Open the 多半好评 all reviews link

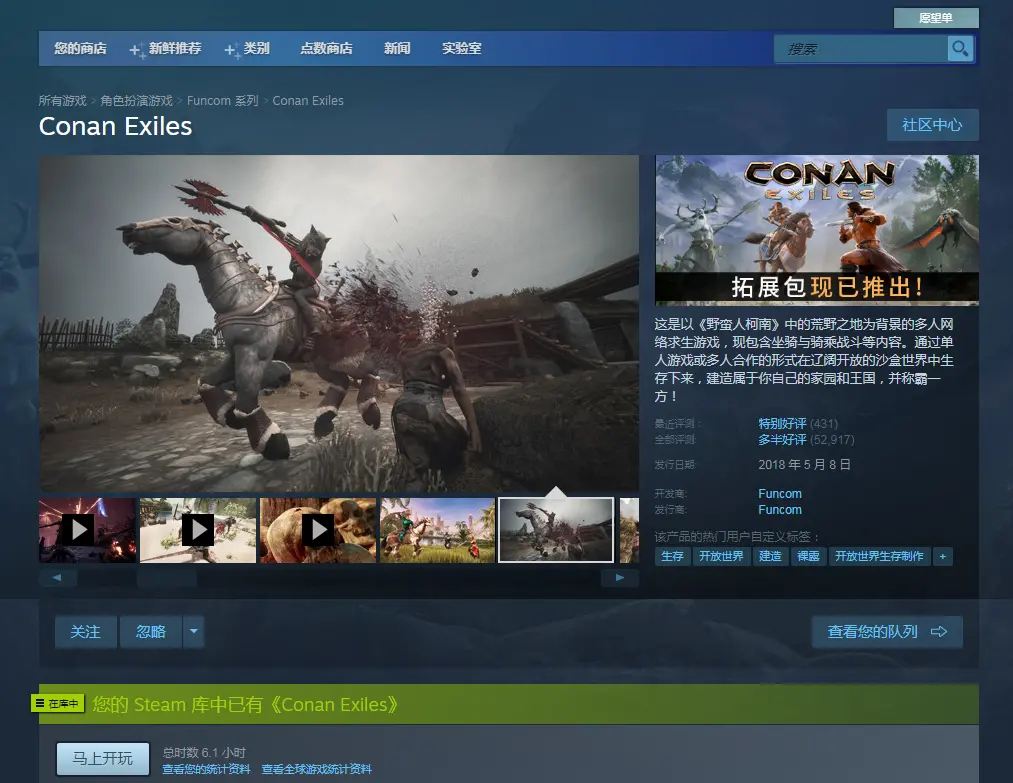[x=782, y=440]
